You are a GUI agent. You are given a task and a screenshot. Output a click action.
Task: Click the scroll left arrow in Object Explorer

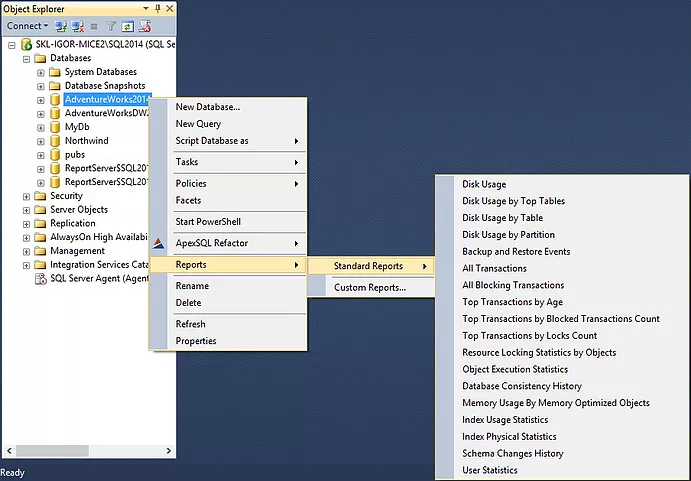(x=9, y=451)
